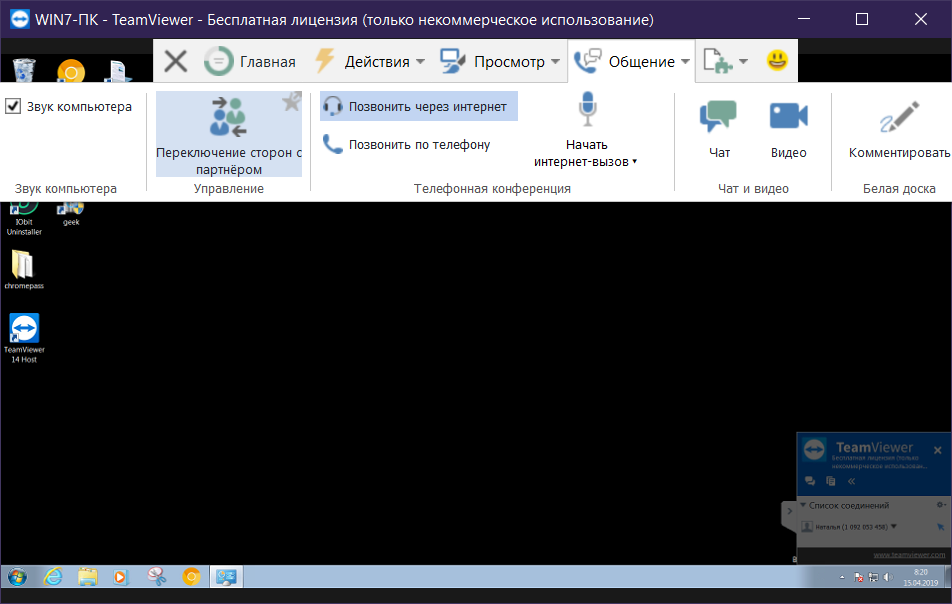Open www.teamviewer.com link in panel

tap(909, 554)
